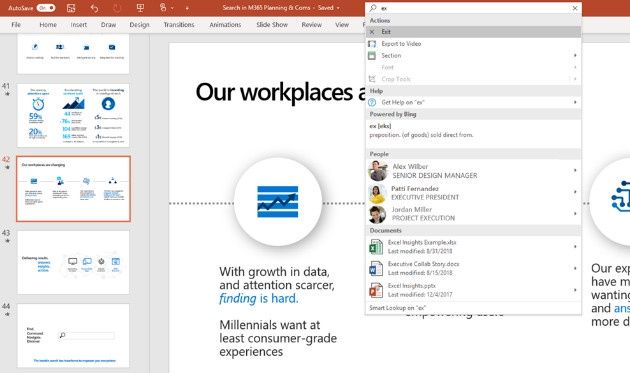Open Excel Insights.pptx document

click(473, 290)
